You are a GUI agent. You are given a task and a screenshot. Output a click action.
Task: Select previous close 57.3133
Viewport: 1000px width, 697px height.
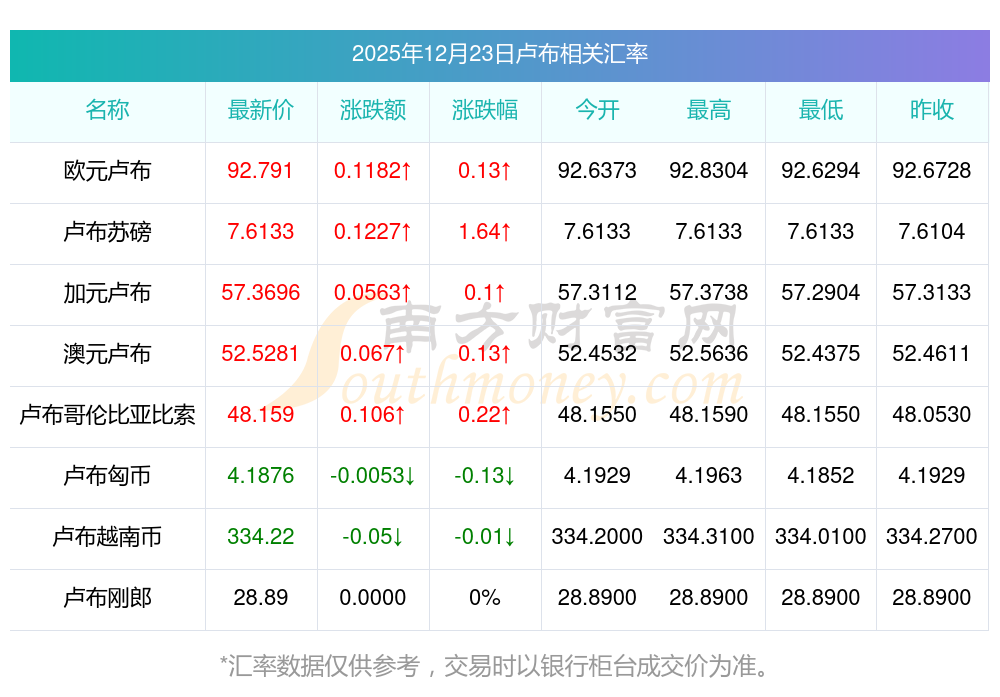[x=932, y=293]
